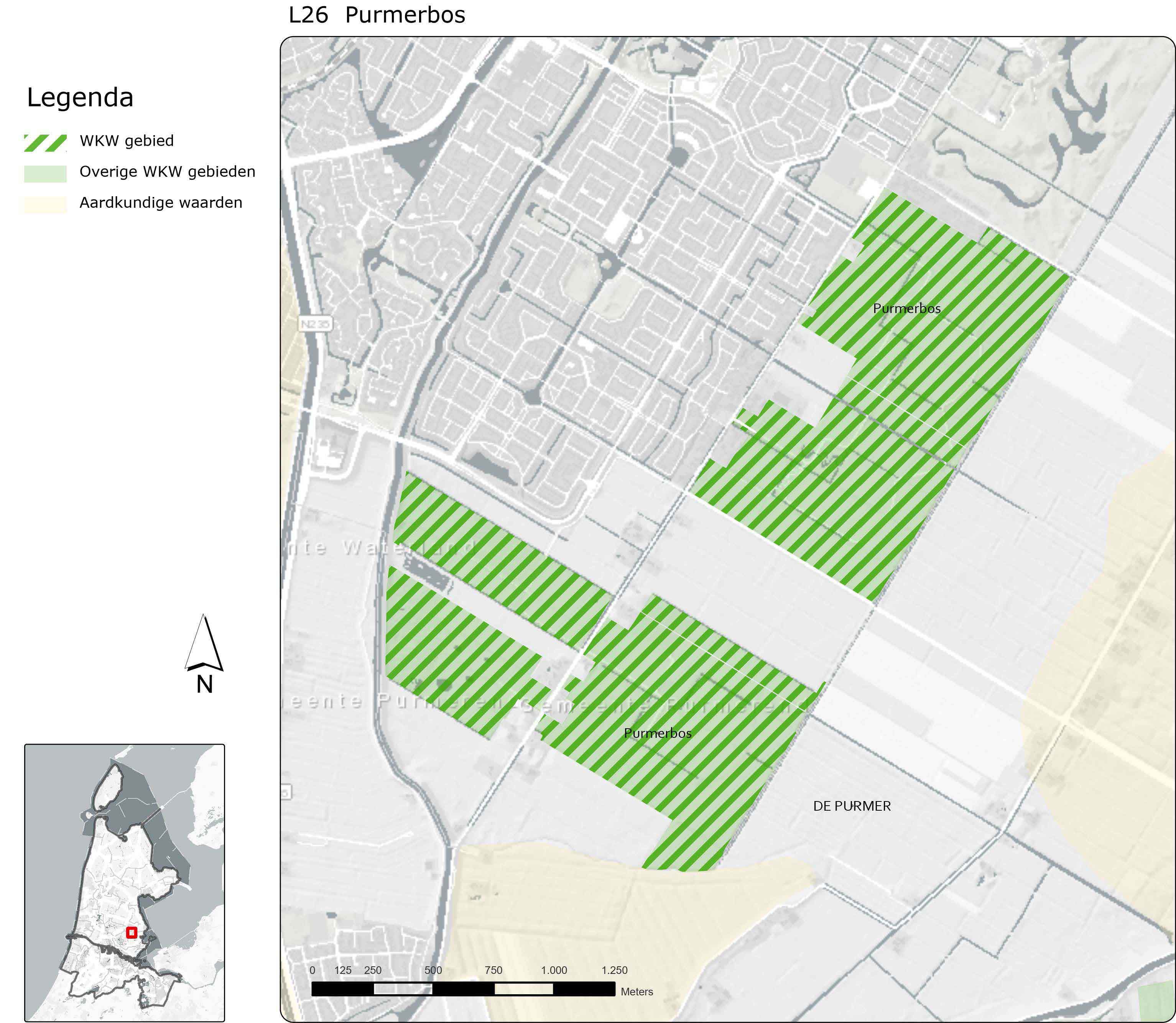Image resolution: width=1176 pixels, height=1023 pixels.
Task: Click the 500 mark on scale bar
Action: (433, 970)
